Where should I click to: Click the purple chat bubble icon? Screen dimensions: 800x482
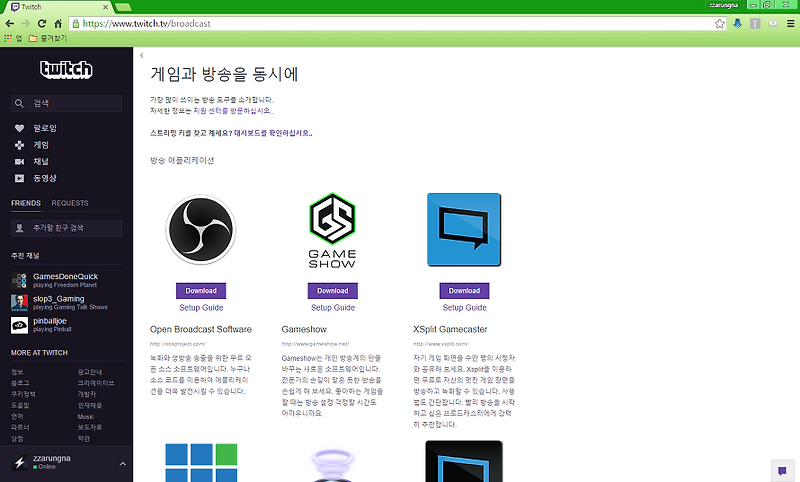click(782, 470)
